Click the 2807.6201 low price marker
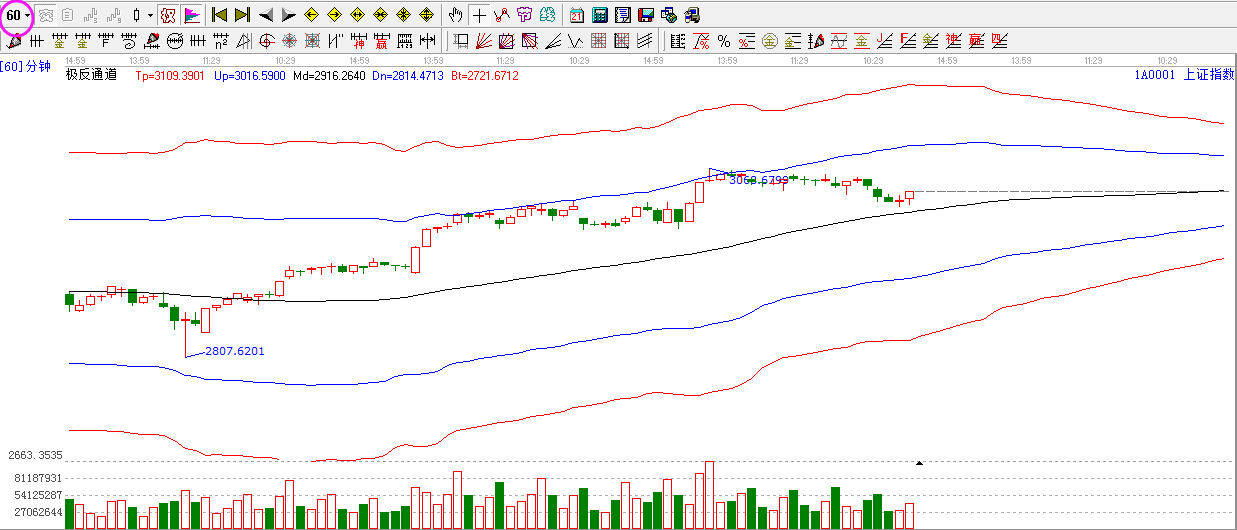Image resolution: width=1237 pixels, height=530 pixels. (236, 351)
